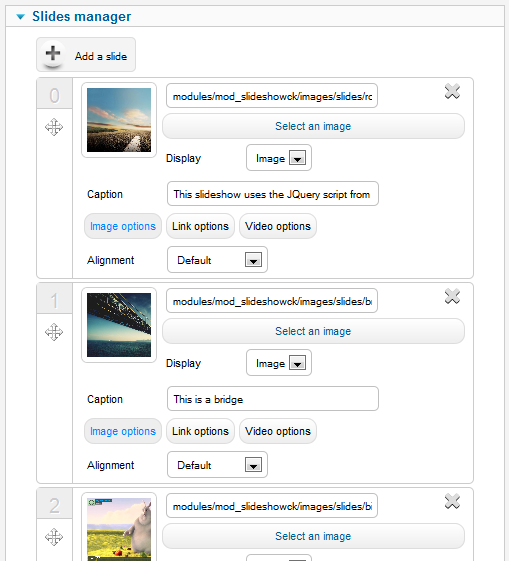Screen dimensions: 509x561
Task: Remove slide 2 with its X icon
Action: tap(452, 501)
